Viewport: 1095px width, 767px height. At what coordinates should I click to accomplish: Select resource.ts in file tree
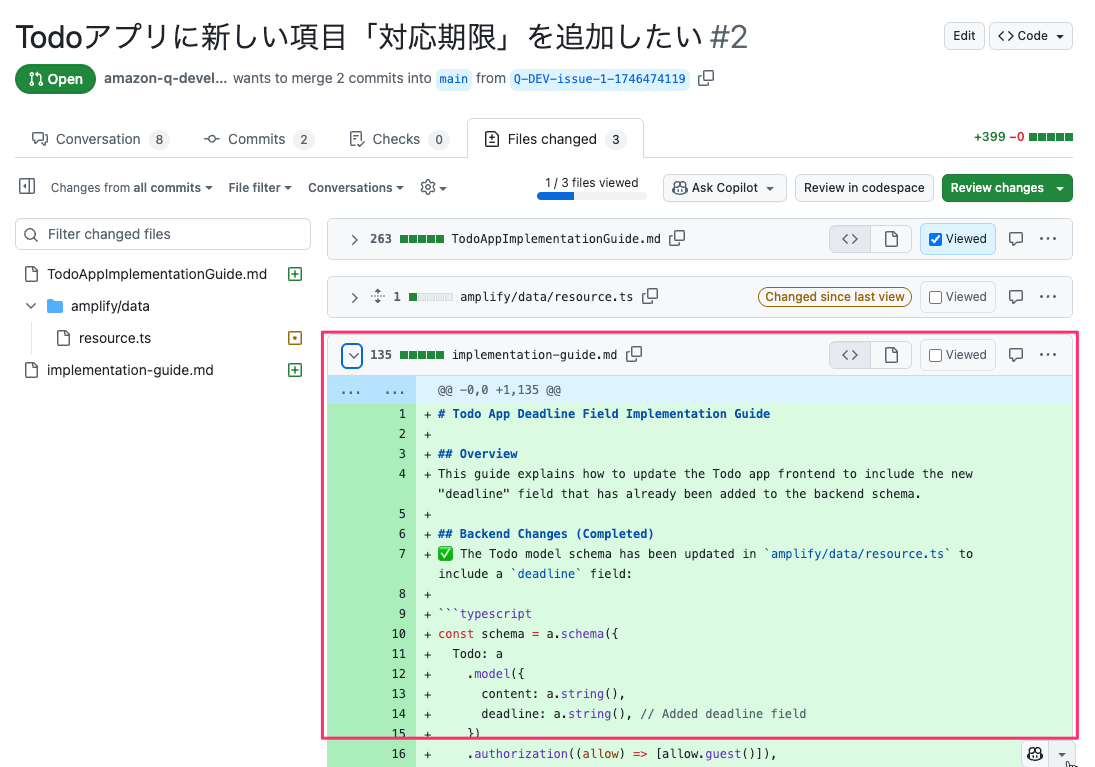pos(115,338)
